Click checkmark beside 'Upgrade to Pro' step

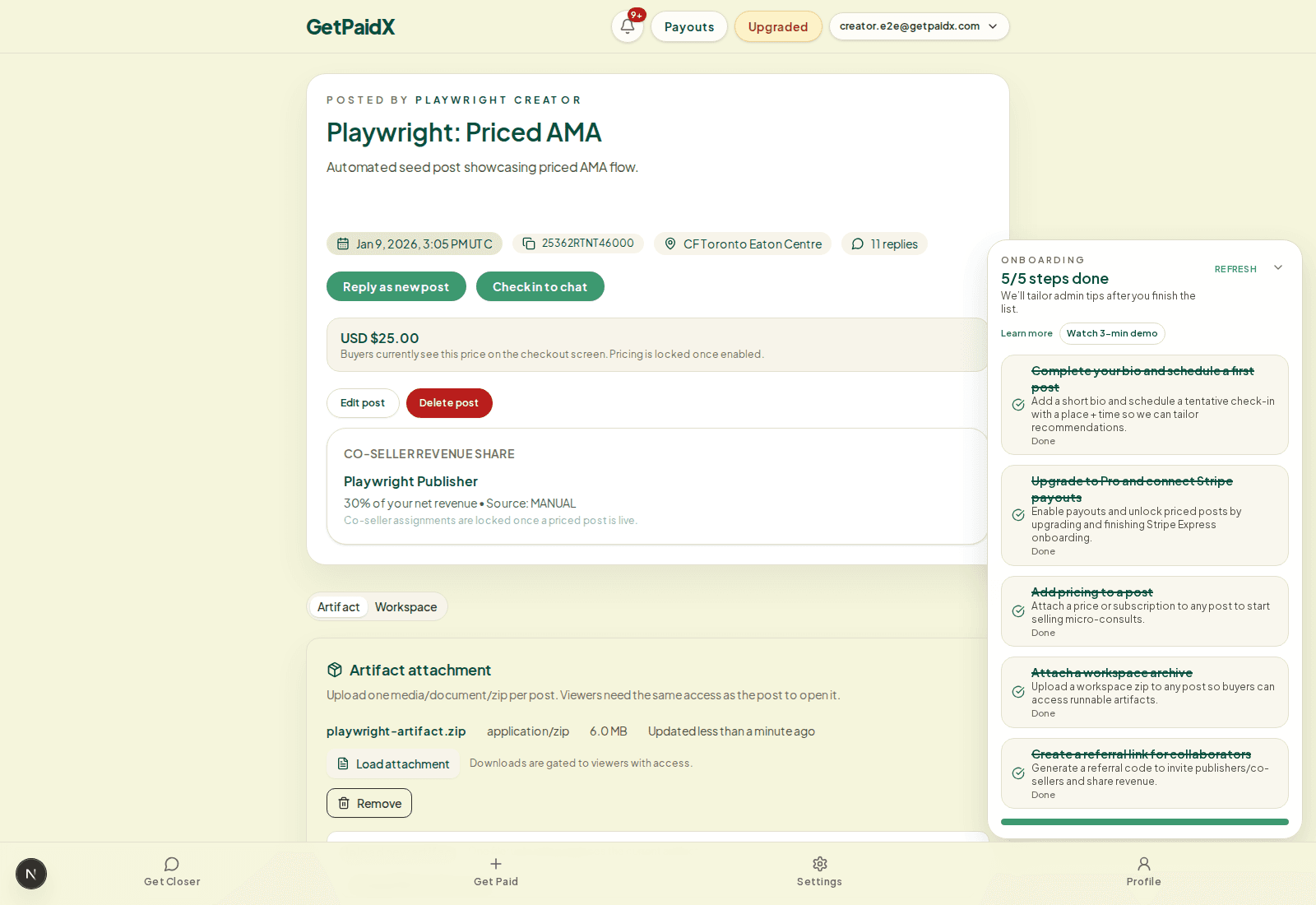1017,515
